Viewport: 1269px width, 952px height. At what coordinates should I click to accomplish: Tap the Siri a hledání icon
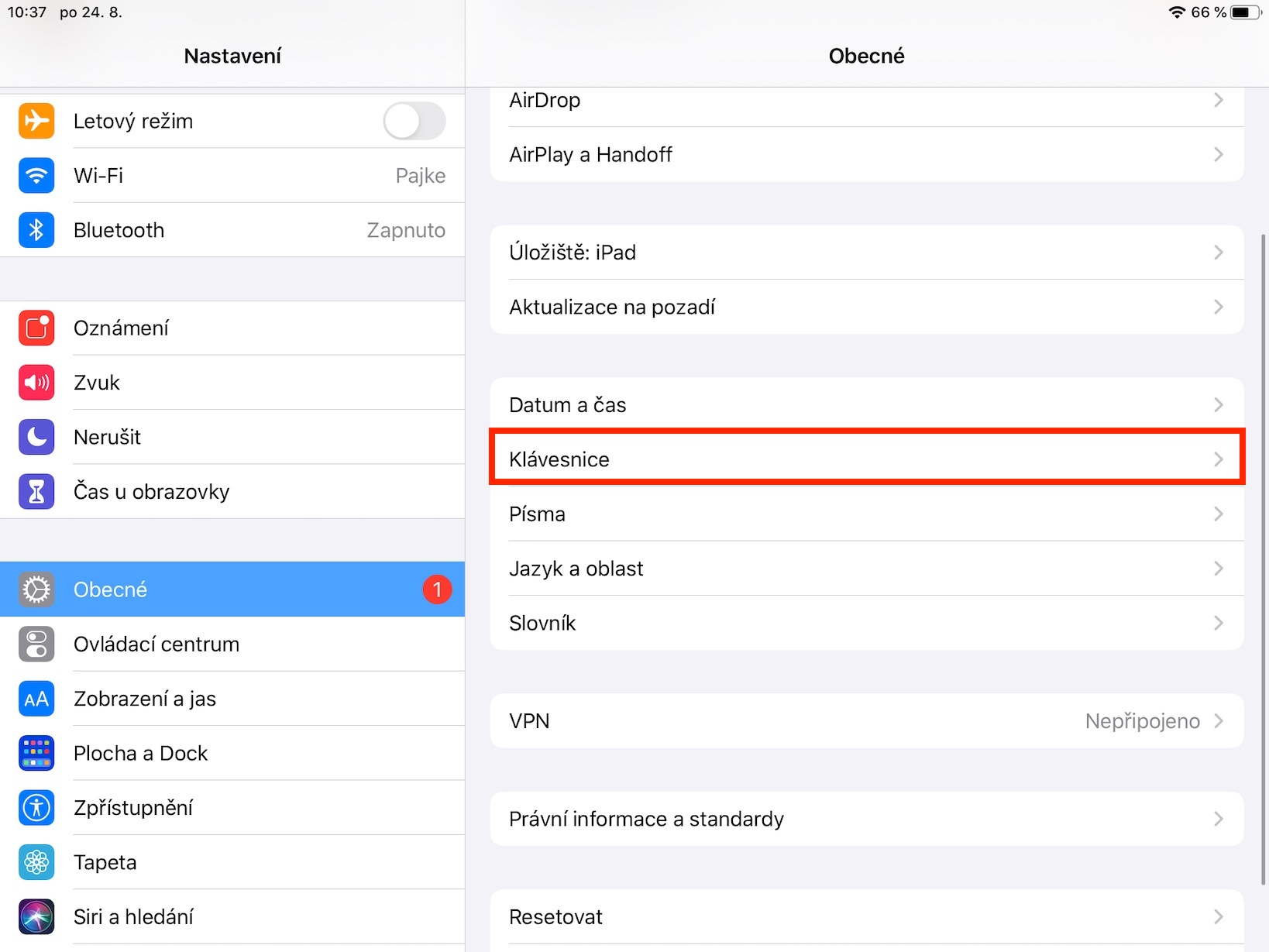(x=36, y=917)
